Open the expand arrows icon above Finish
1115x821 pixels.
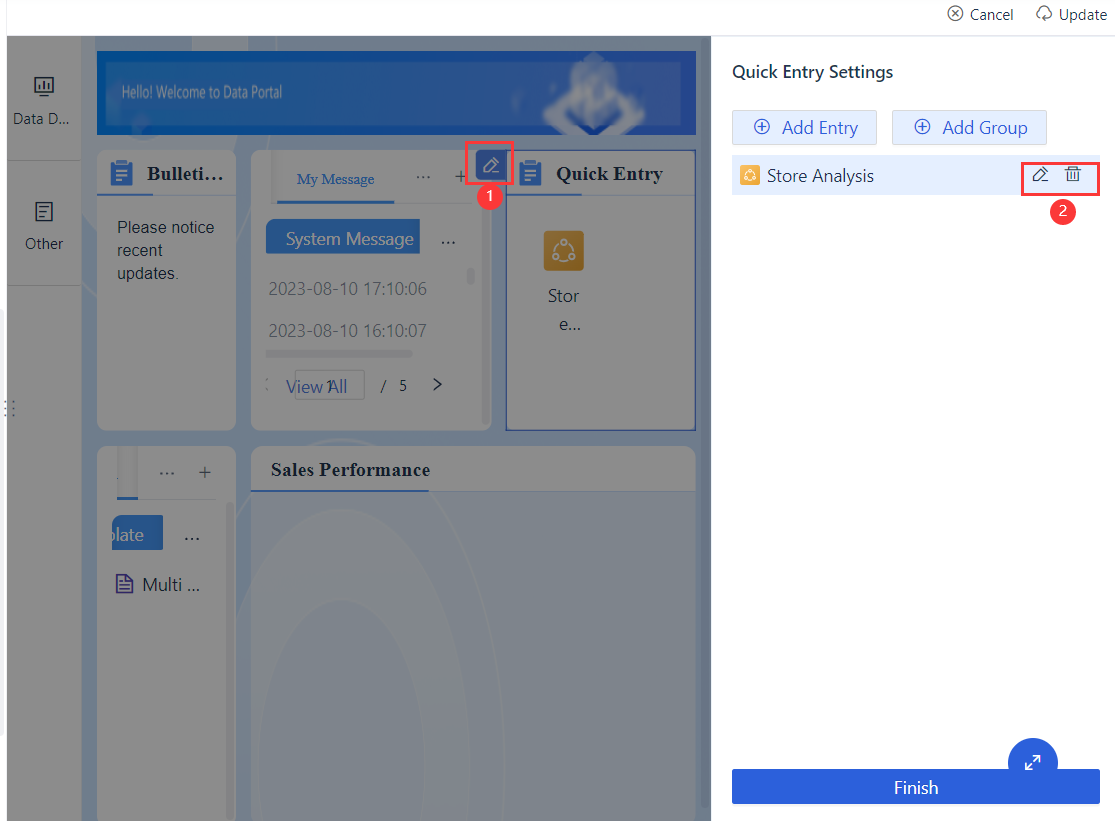coord(1032,761)
